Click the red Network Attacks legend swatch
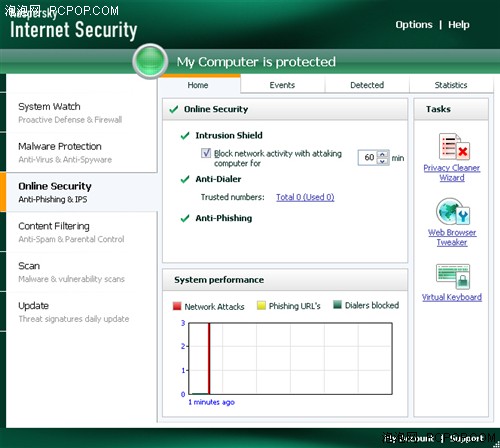Viewport: 500px width, 448px height. 177,306
